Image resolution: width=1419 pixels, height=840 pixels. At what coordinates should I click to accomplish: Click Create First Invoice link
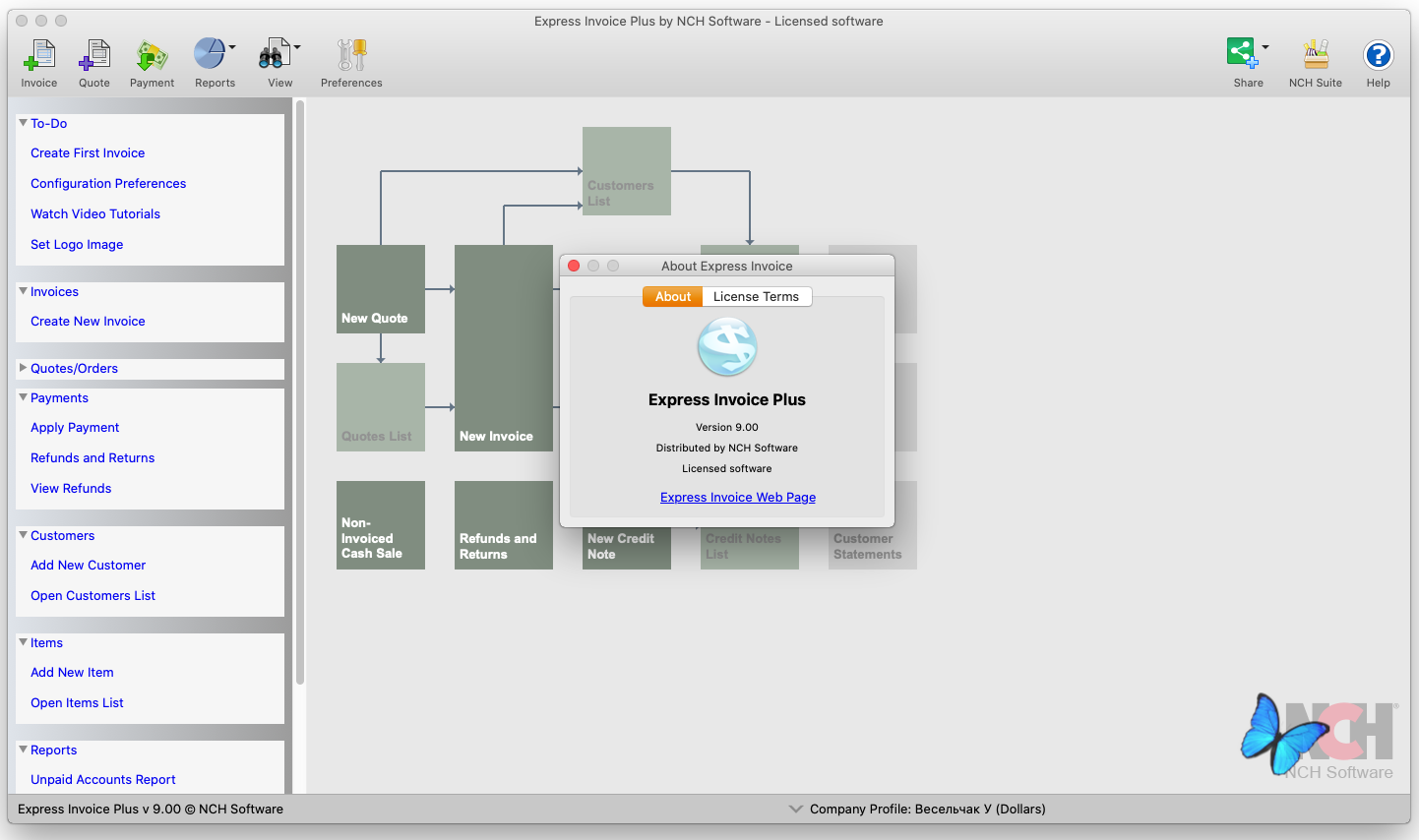(88, 152)
